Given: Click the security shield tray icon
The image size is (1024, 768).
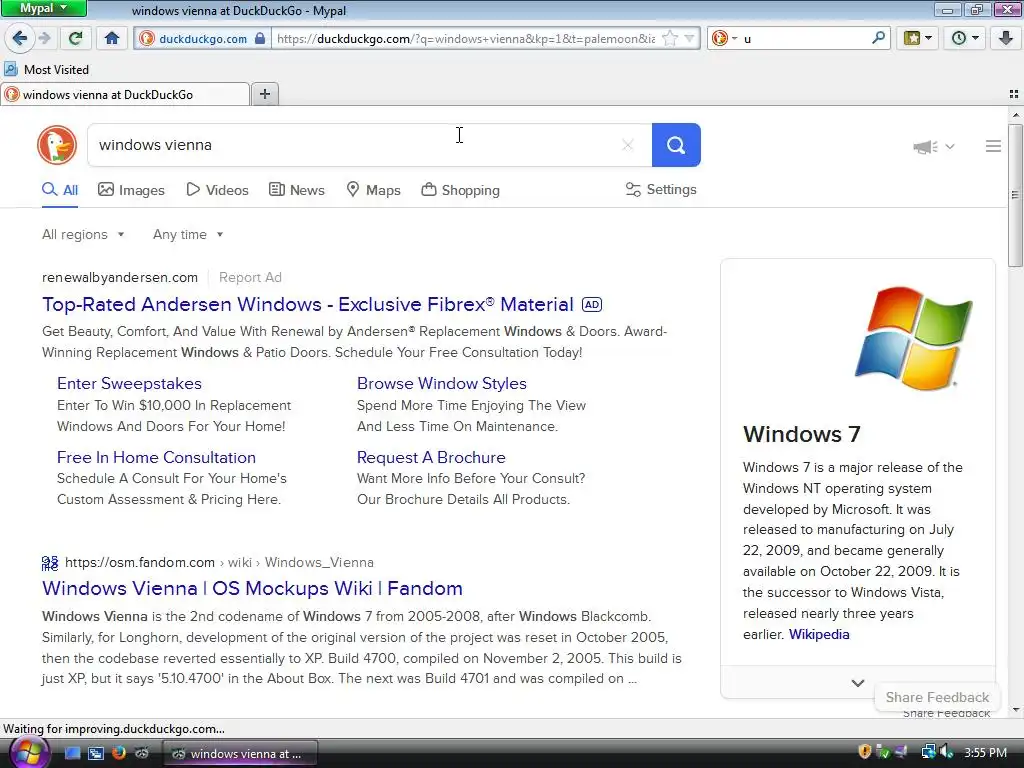Looking at the screenshot, I should (x=865, y=752).
